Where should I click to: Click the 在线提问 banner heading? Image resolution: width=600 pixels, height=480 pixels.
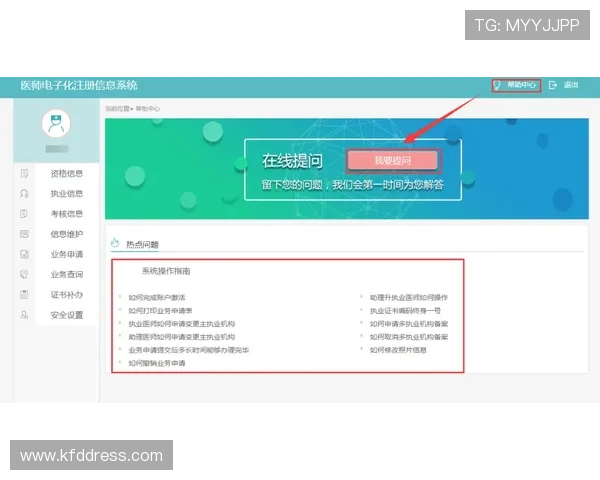[x=292, y=161]
